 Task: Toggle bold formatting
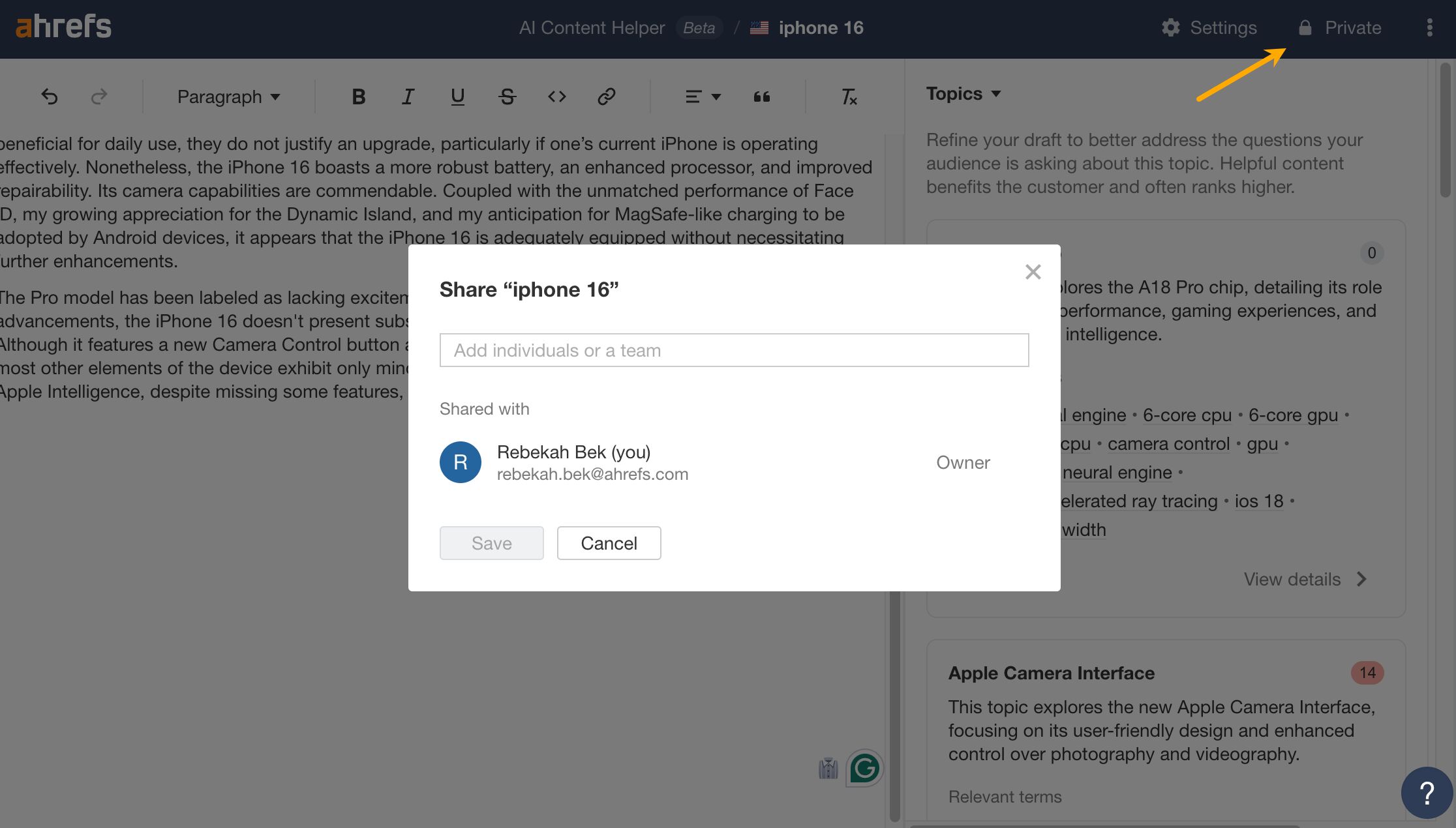[x=358, y=96]
